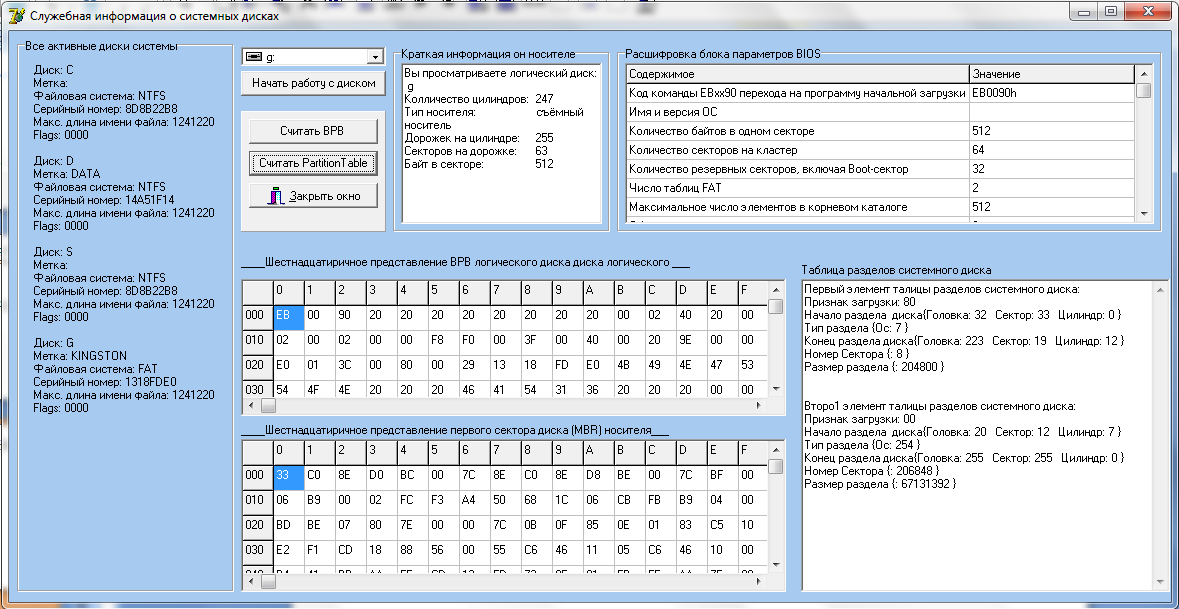Click the horizontal scrollbar thumb of BPB grid
This screenshot has height=609, width=1179.
pyautogui.click(x=268, y=405)
